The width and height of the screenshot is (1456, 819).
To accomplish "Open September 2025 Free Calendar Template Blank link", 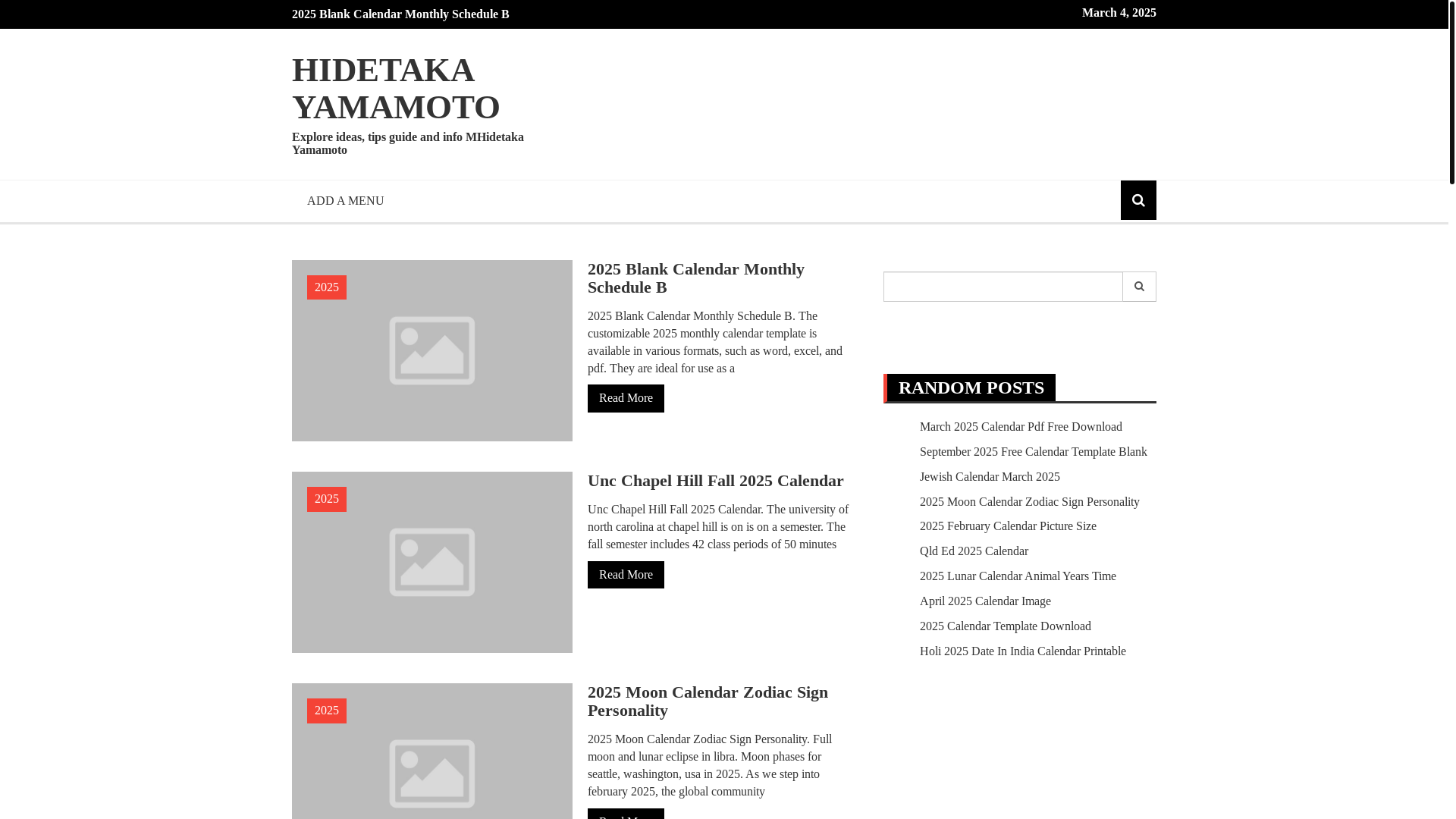I will pyautogui.click(x=1033, y=452).
